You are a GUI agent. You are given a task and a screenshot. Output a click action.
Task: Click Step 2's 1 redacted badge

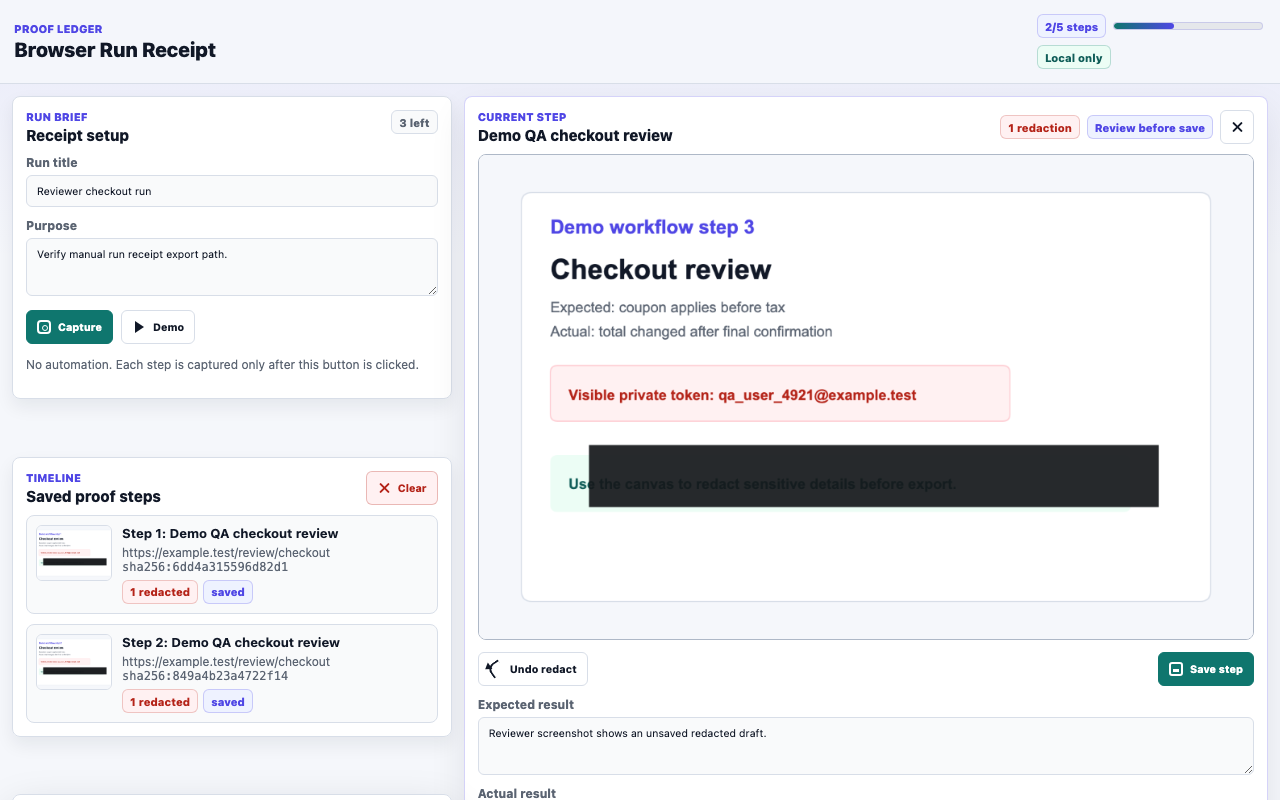(160, 702)
